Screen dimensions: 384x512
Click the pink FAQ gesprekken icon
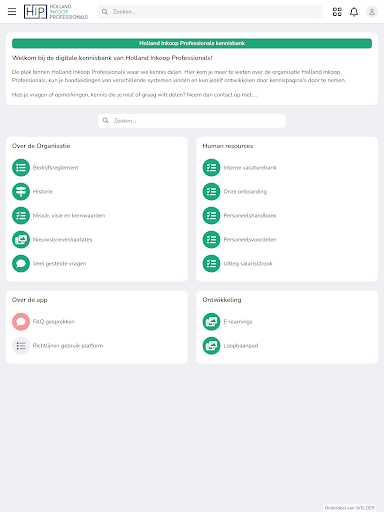coord(21,322)
